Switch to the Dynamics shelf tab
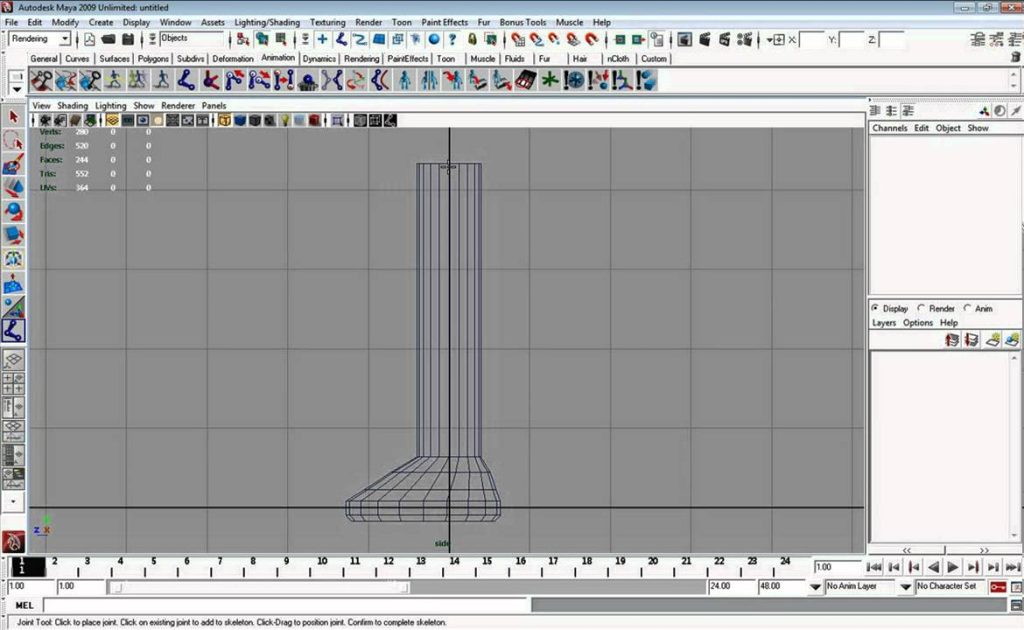 point(319,59)
